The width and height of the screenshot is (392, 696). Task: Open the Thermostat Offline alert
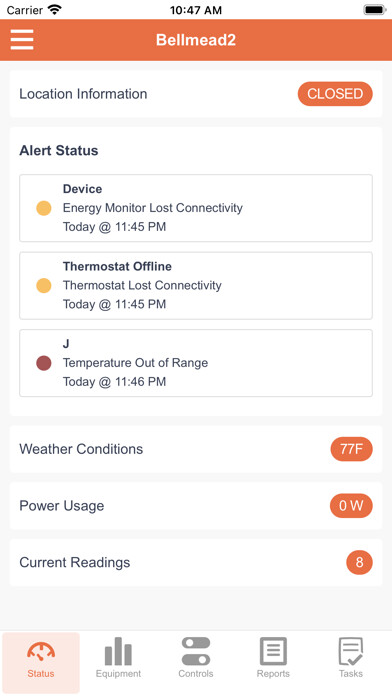(x=196, y=285)
